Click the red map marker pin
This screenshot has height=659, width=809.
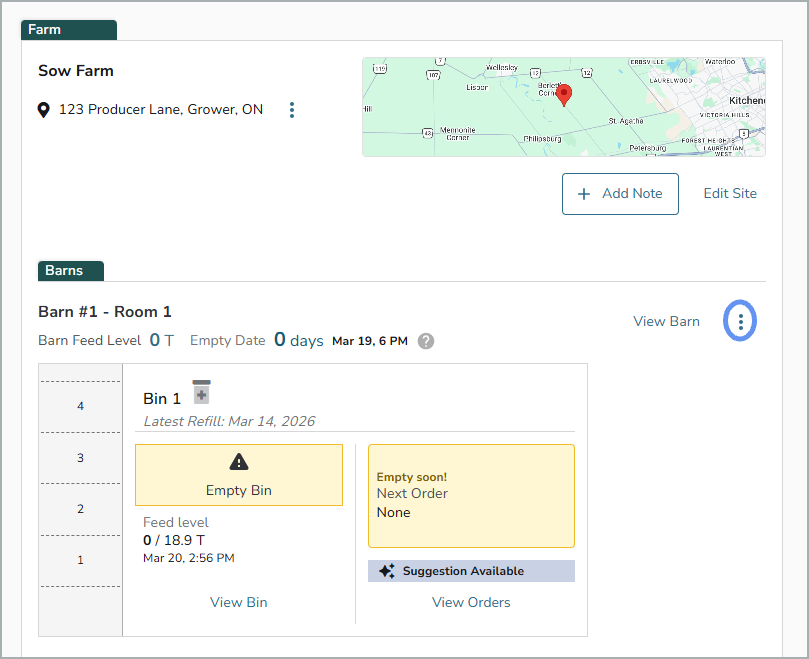click(564, 95)
